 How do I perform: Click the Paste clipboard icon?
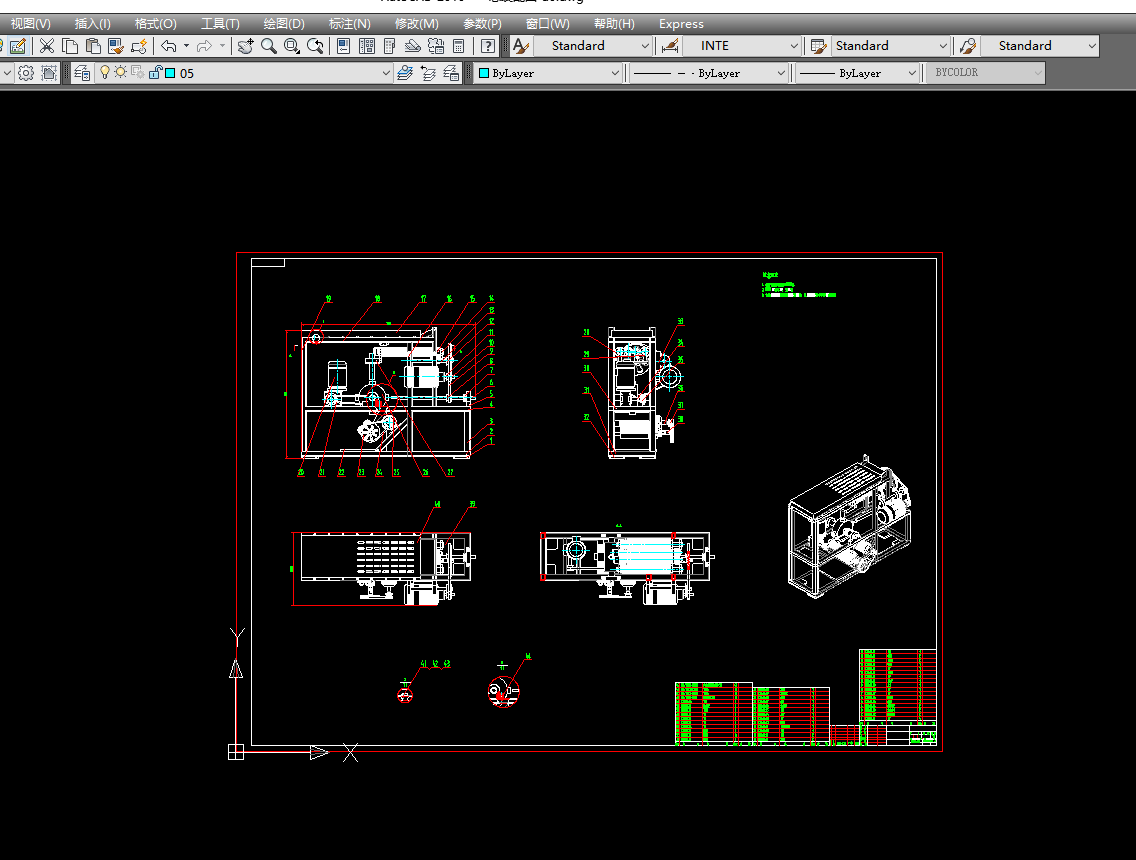point(93,46)
